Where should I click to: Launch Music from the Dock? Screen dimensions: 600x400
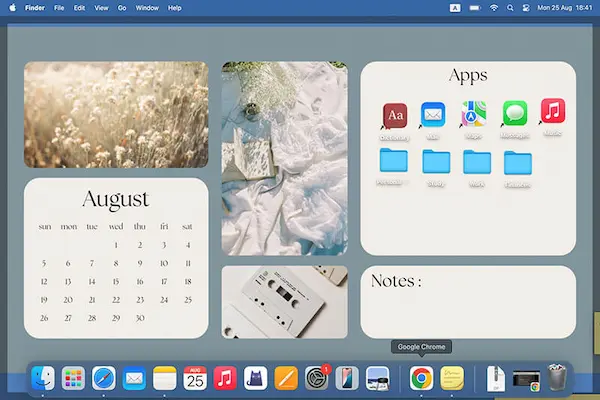pyautogui.click(x=225, y=378)
